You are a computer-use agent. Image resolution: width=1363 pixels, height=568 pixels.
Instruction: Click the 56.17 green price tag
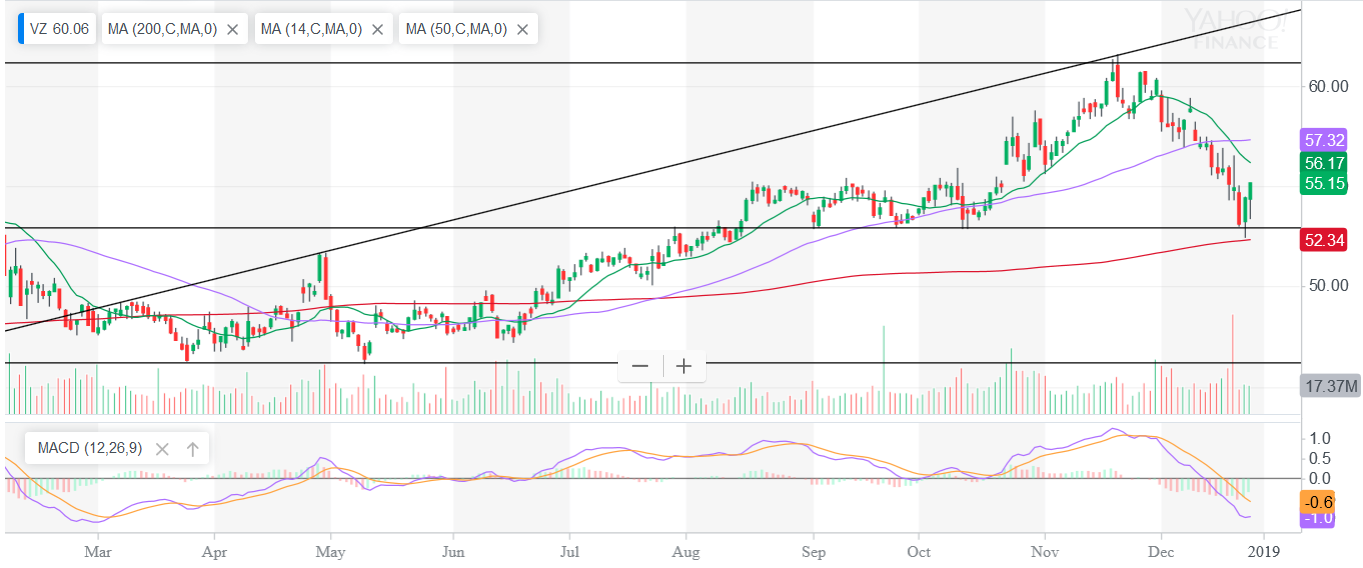coord(1324,163)
